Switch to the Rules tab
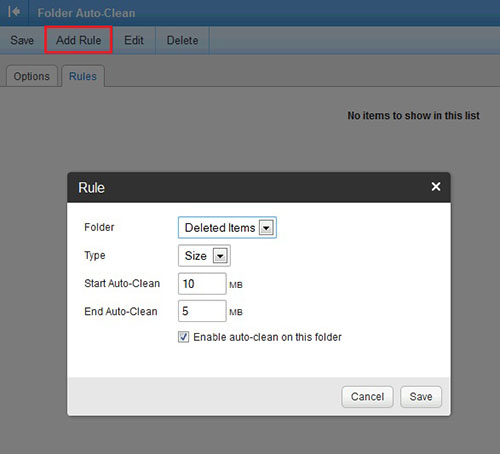The height and width of the screenshot is (454, 500). tap(83, 76)
